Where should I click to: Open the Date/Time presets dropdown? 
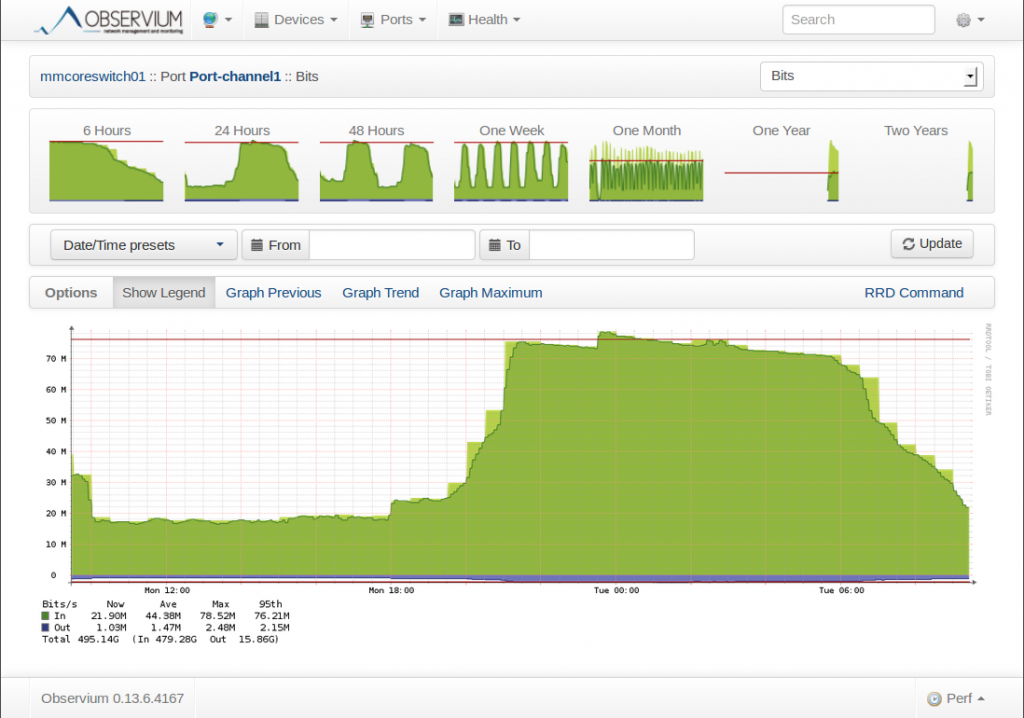pos(142,244)
